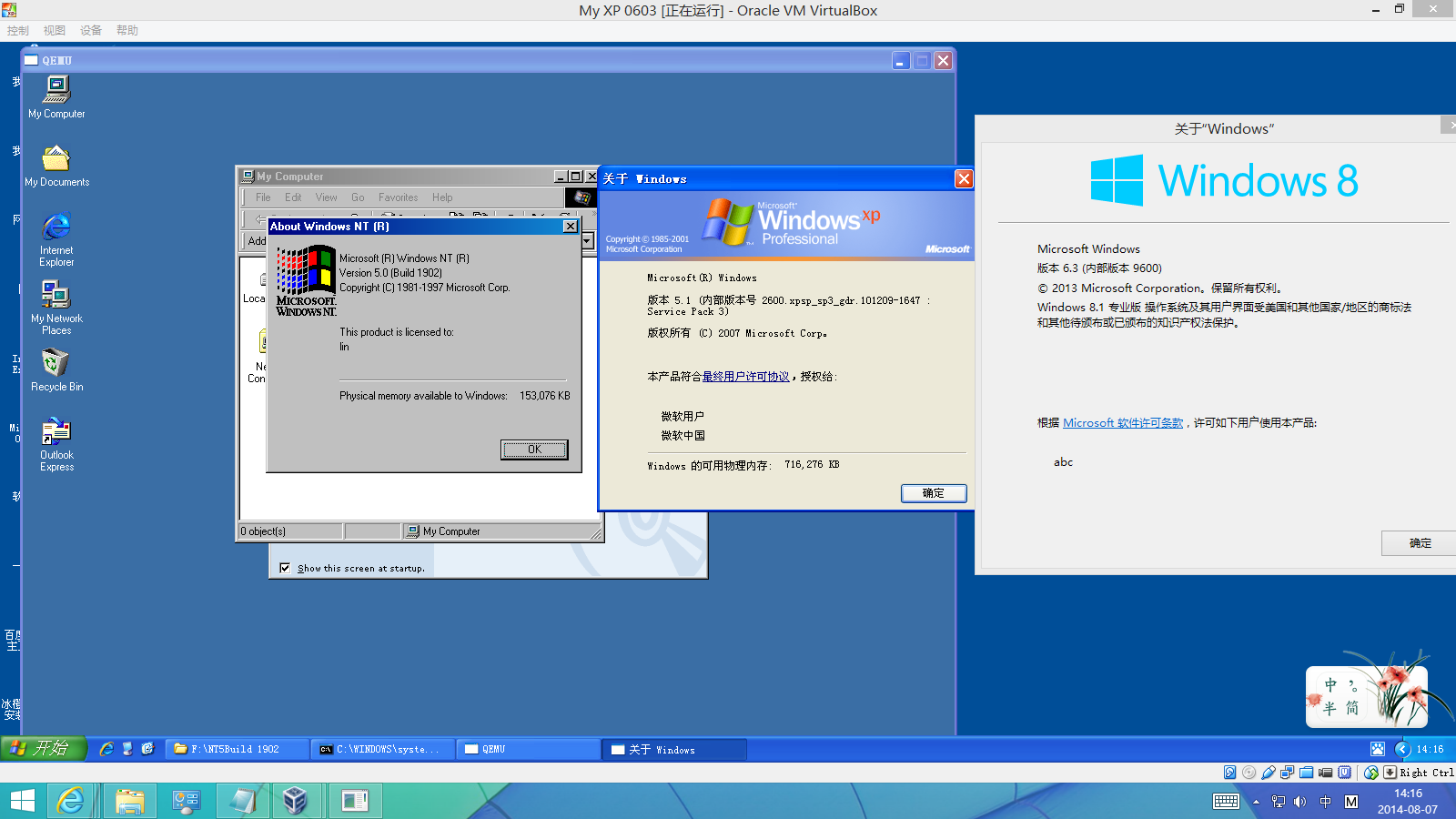Open File menu in My Computer window
The width and height of the screenshot is (1456, 819).
(263, 197)
